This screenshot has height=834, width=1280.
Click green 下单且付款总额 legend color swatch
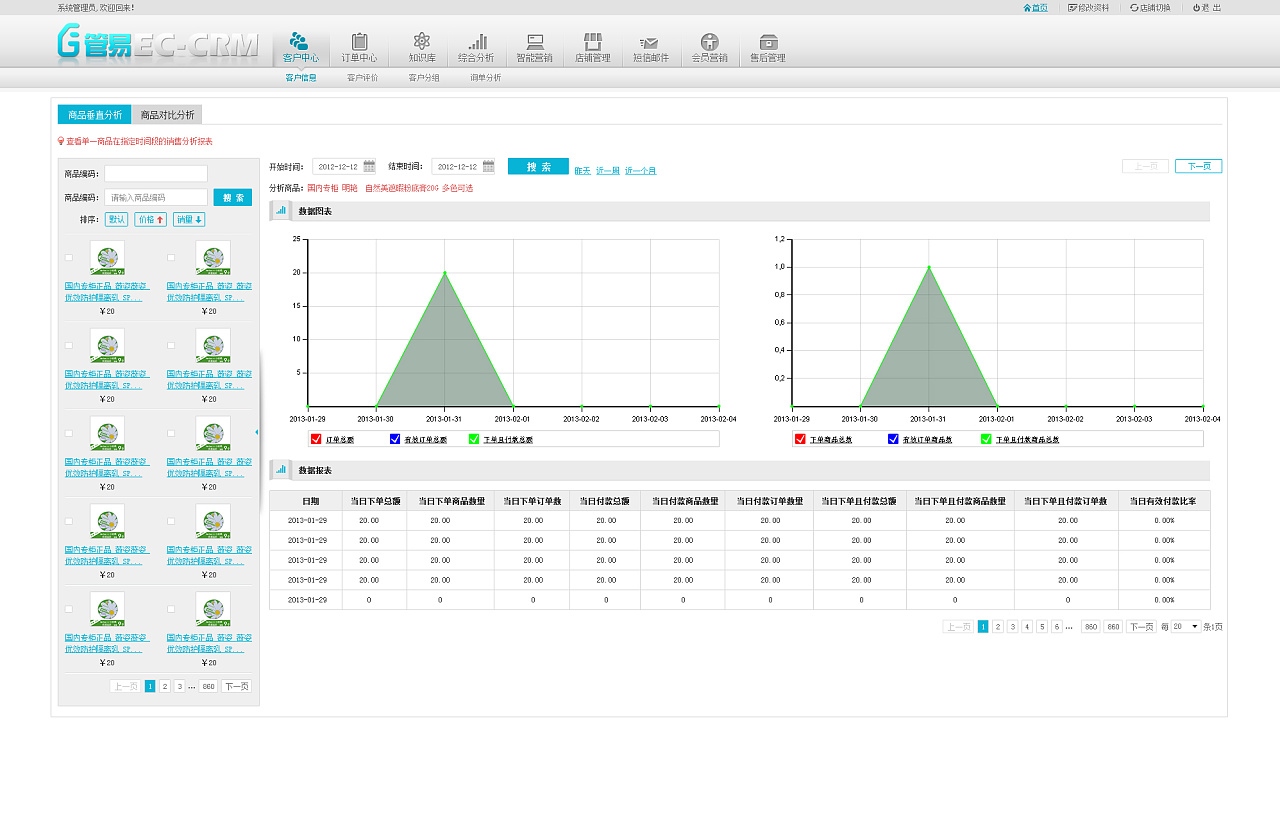(x=474, y=439)
